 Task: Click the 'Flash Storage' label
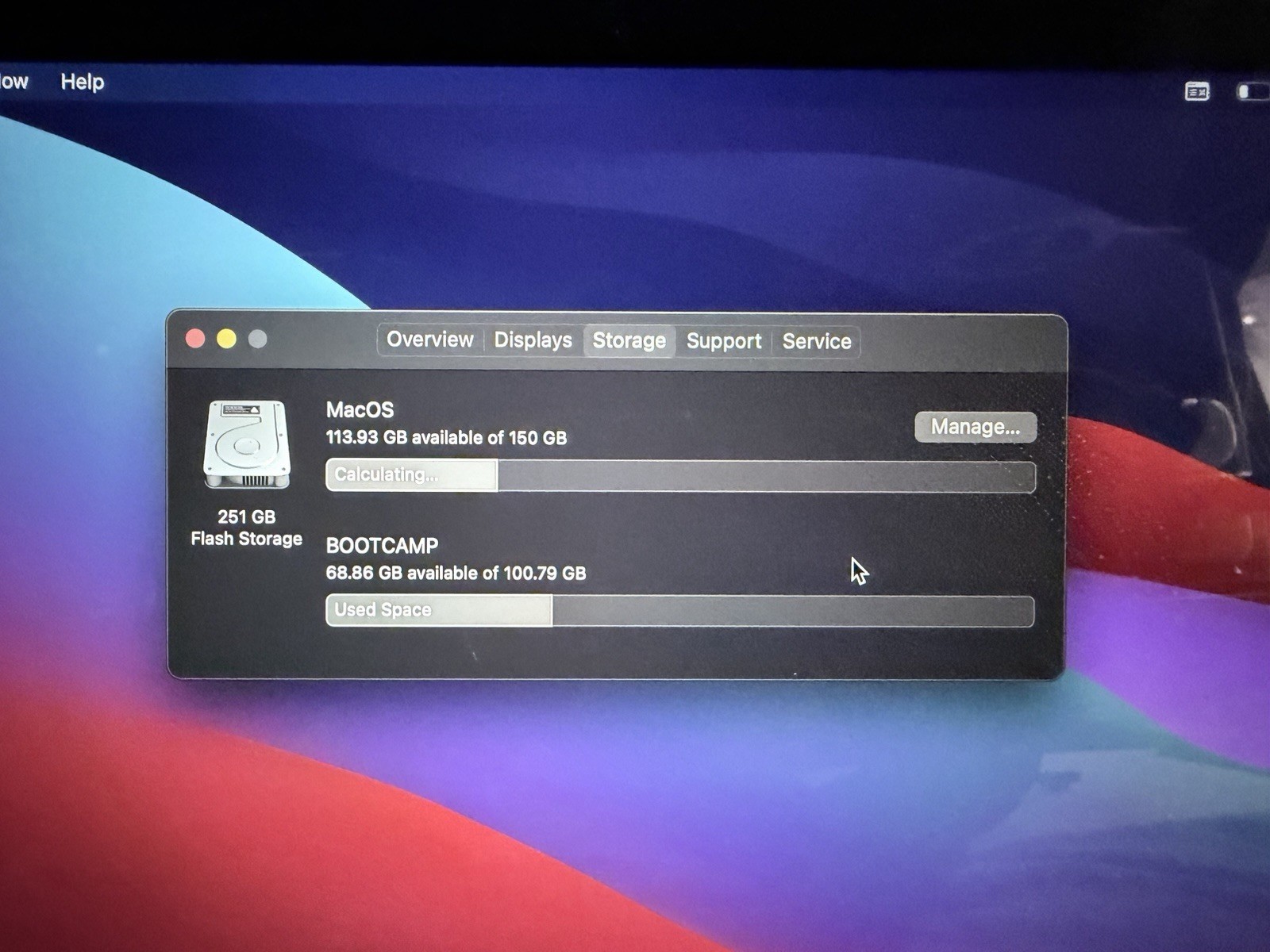(x=247, y=539)
